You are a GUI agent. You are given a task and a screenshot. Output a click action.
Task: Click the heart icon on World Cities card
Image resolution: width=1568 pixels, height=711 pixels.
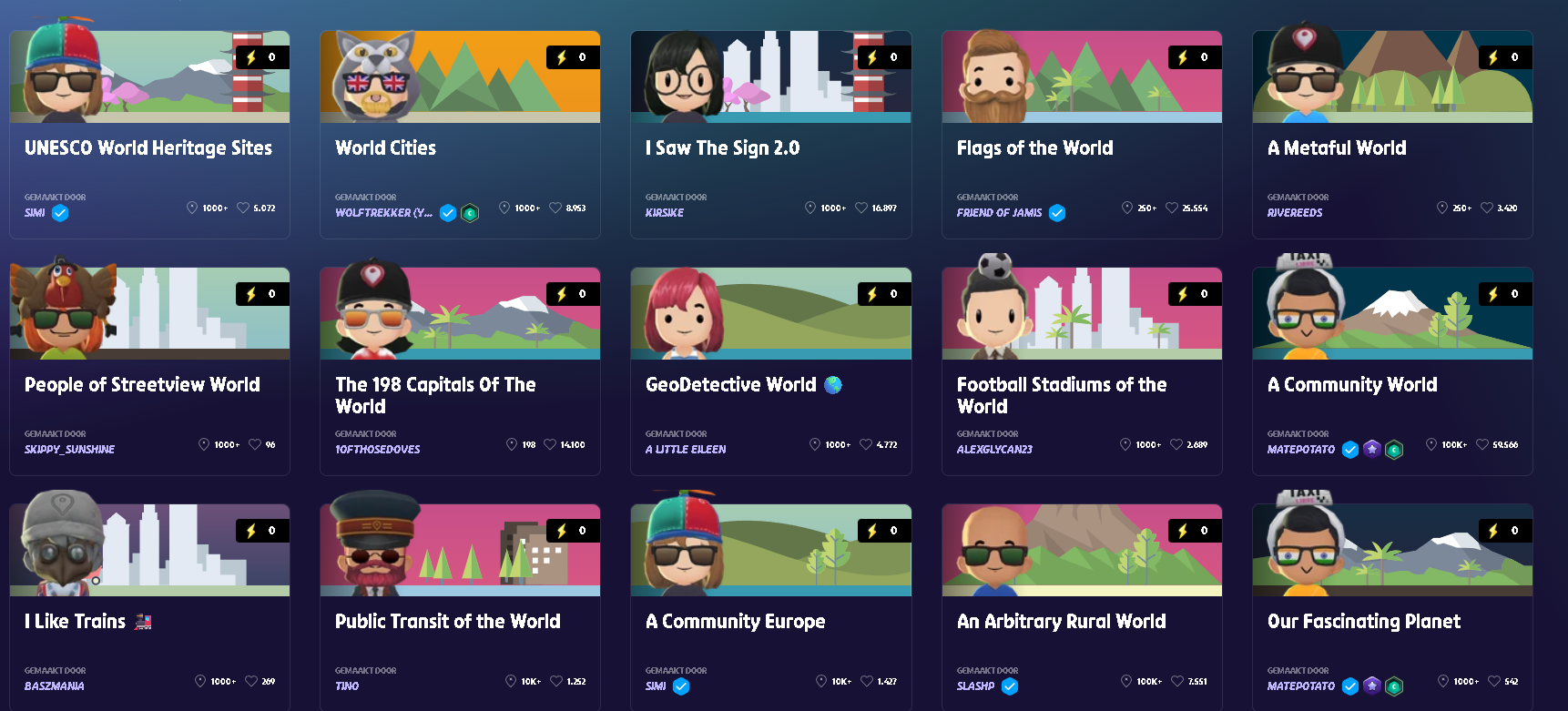(x=555, y=208)
